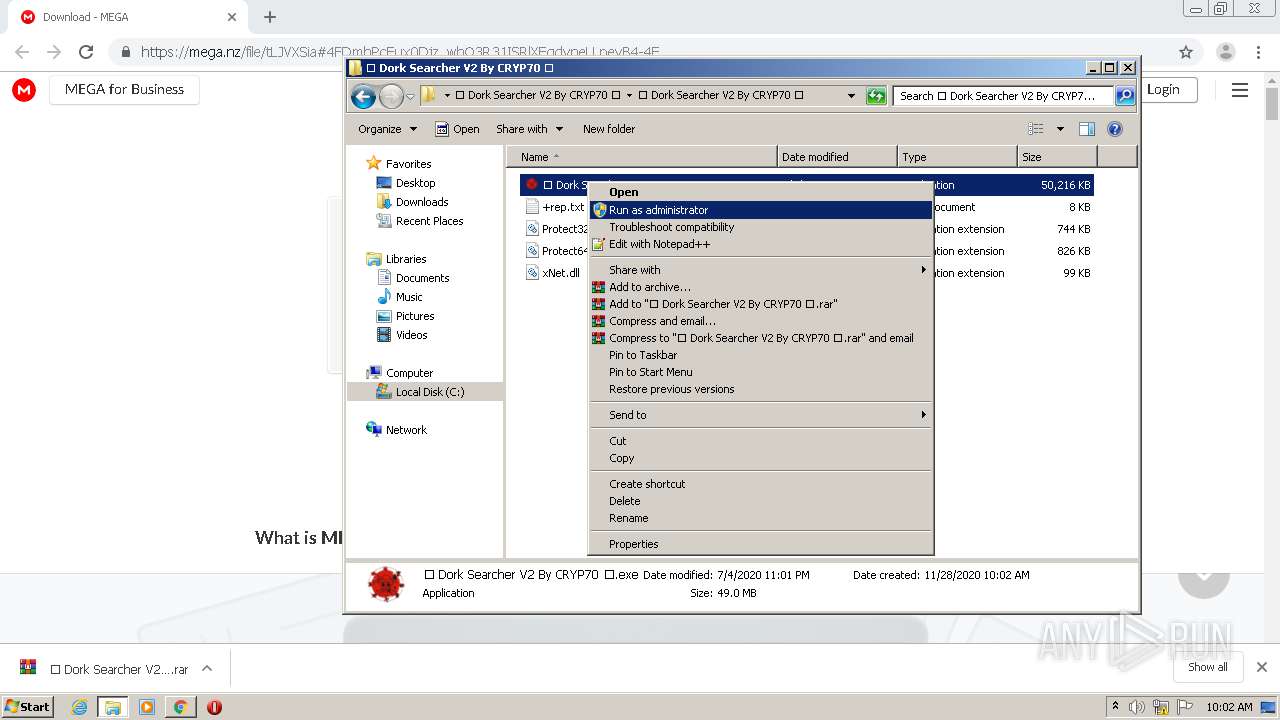
Task: Expand the Share with submenu
Action: pos(760,270)
